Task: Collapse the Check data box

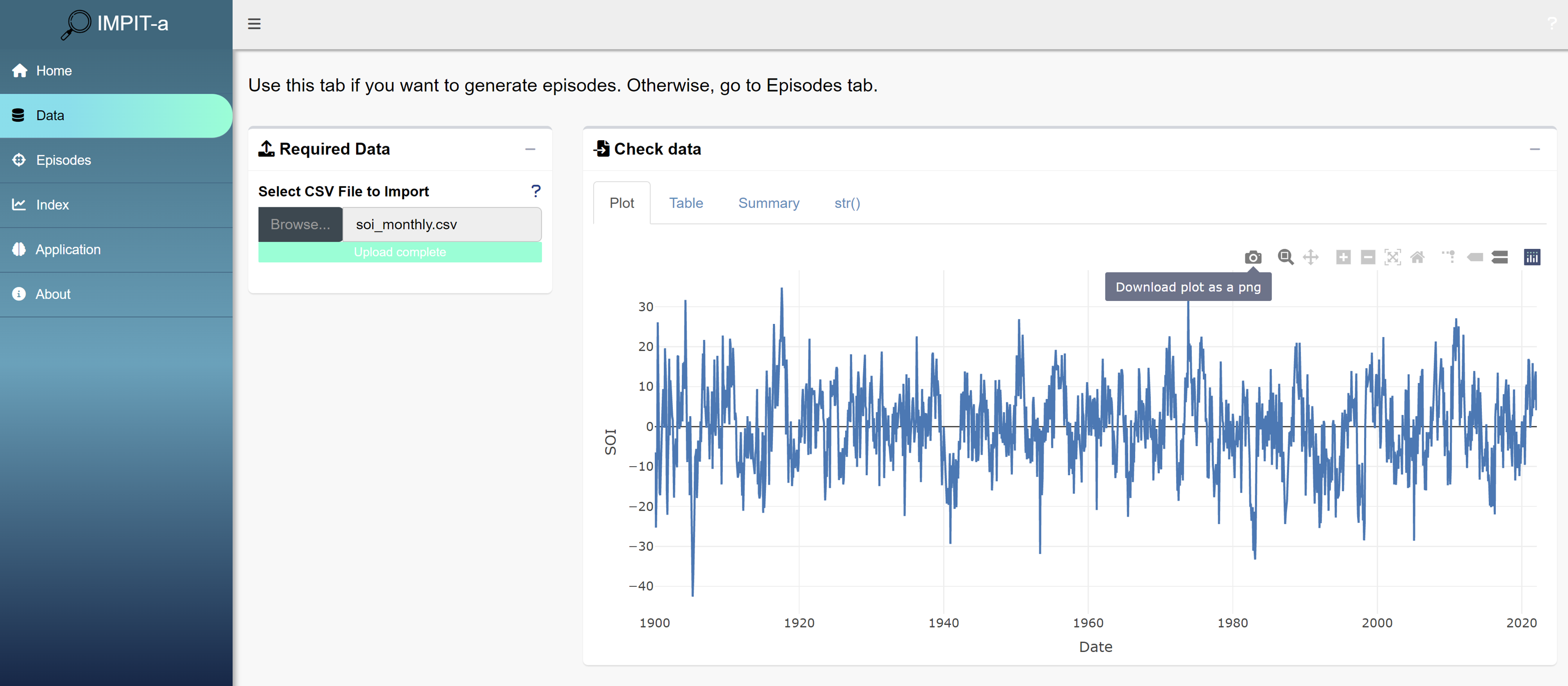Action: pyautogui.click(x=1534, y=149)
